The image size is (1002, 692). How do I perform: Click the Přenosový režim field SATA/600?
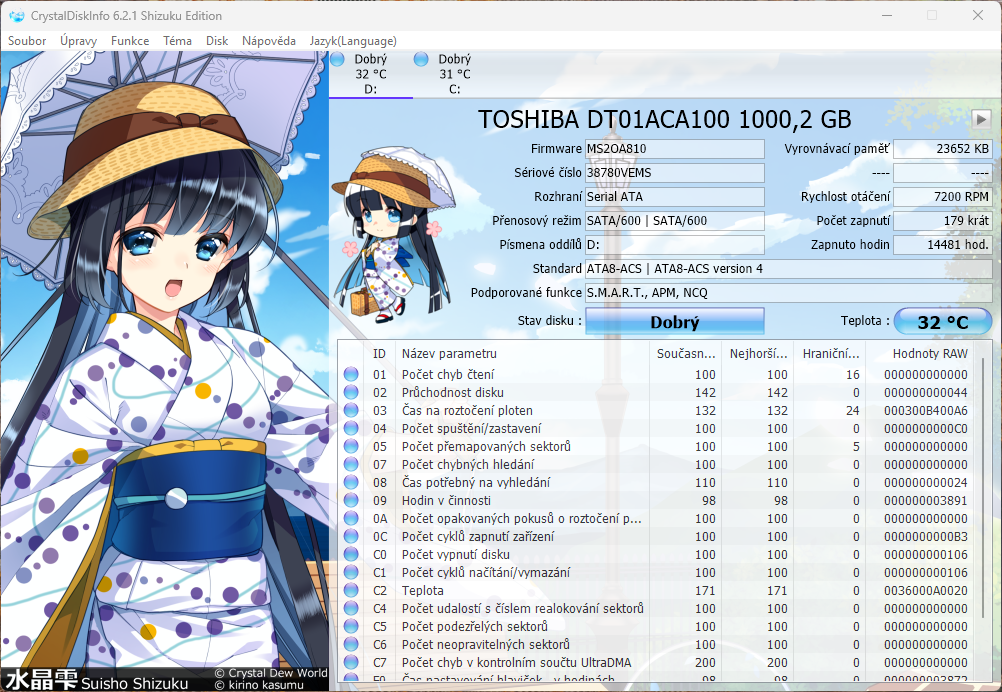click(675, 220)
